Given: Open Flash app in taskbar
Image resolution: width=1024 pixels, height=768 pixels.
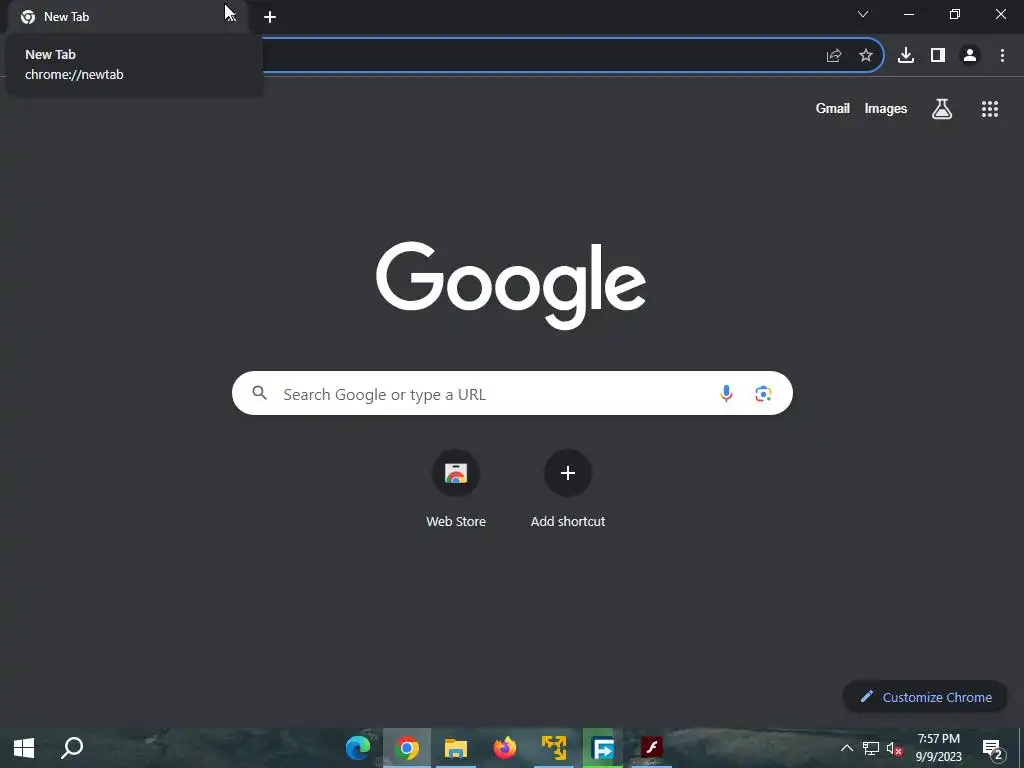Looking at the screenshot, I should click(652, 748).
